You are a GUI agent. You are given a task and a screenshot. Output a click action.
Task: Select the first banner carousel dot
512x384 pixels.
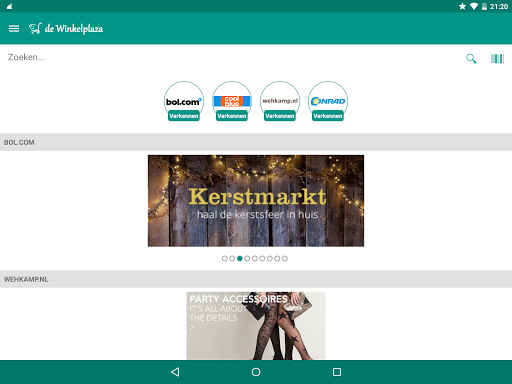pyautogui.click(x=225, y=258)
